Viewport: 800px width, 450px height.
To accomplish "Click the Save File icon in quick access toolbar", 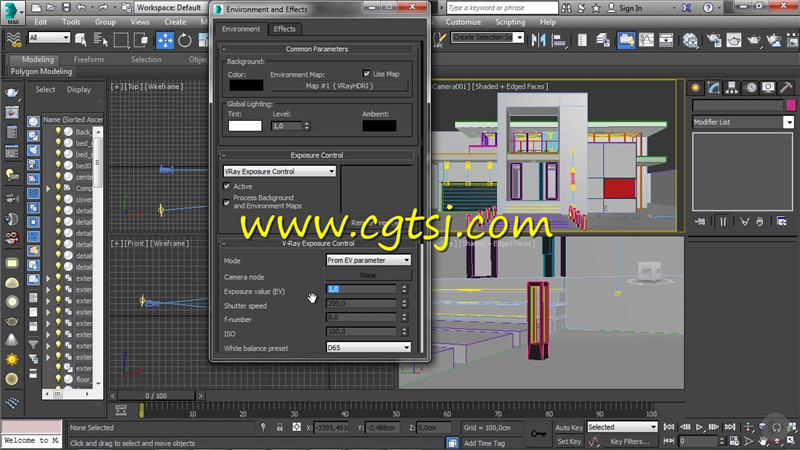I will [66, 8].
